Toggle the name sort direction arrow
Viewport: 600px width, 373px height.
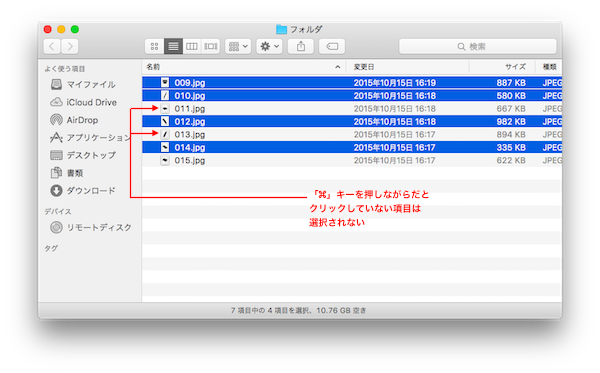338,67
